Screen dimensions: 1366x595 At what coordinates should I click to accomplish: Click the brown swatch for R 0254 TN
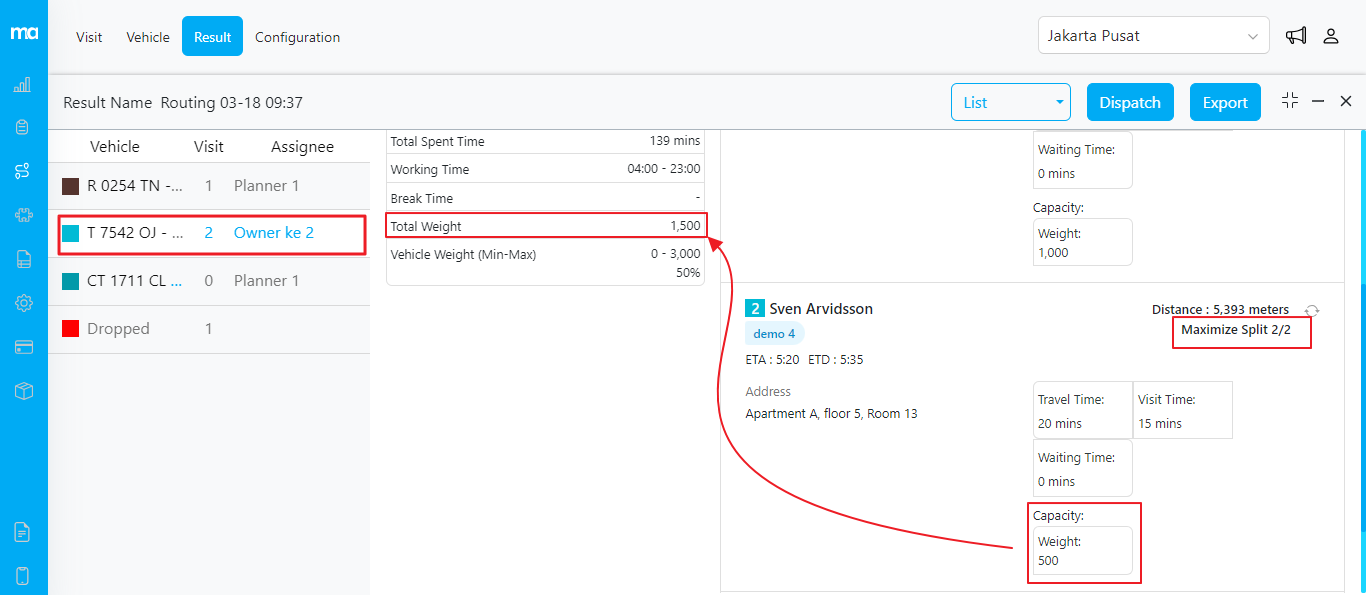click(x=71, y=186)
